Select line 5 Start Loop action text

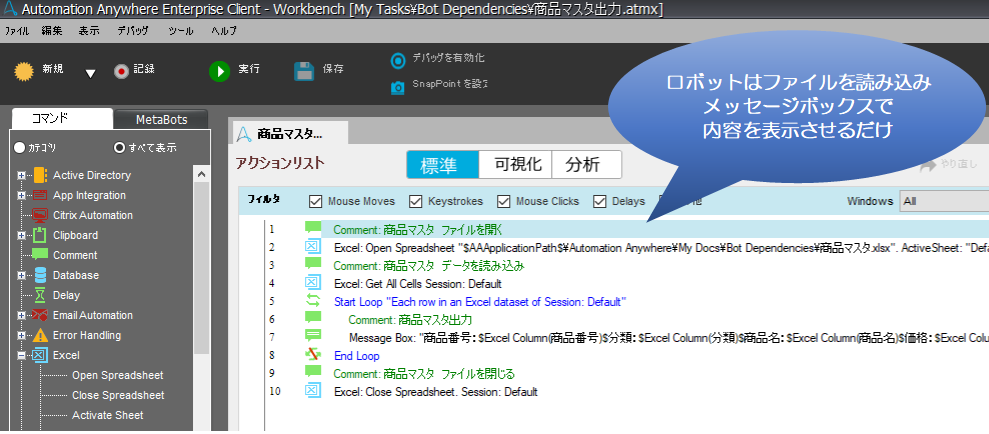tap(479, 302)
